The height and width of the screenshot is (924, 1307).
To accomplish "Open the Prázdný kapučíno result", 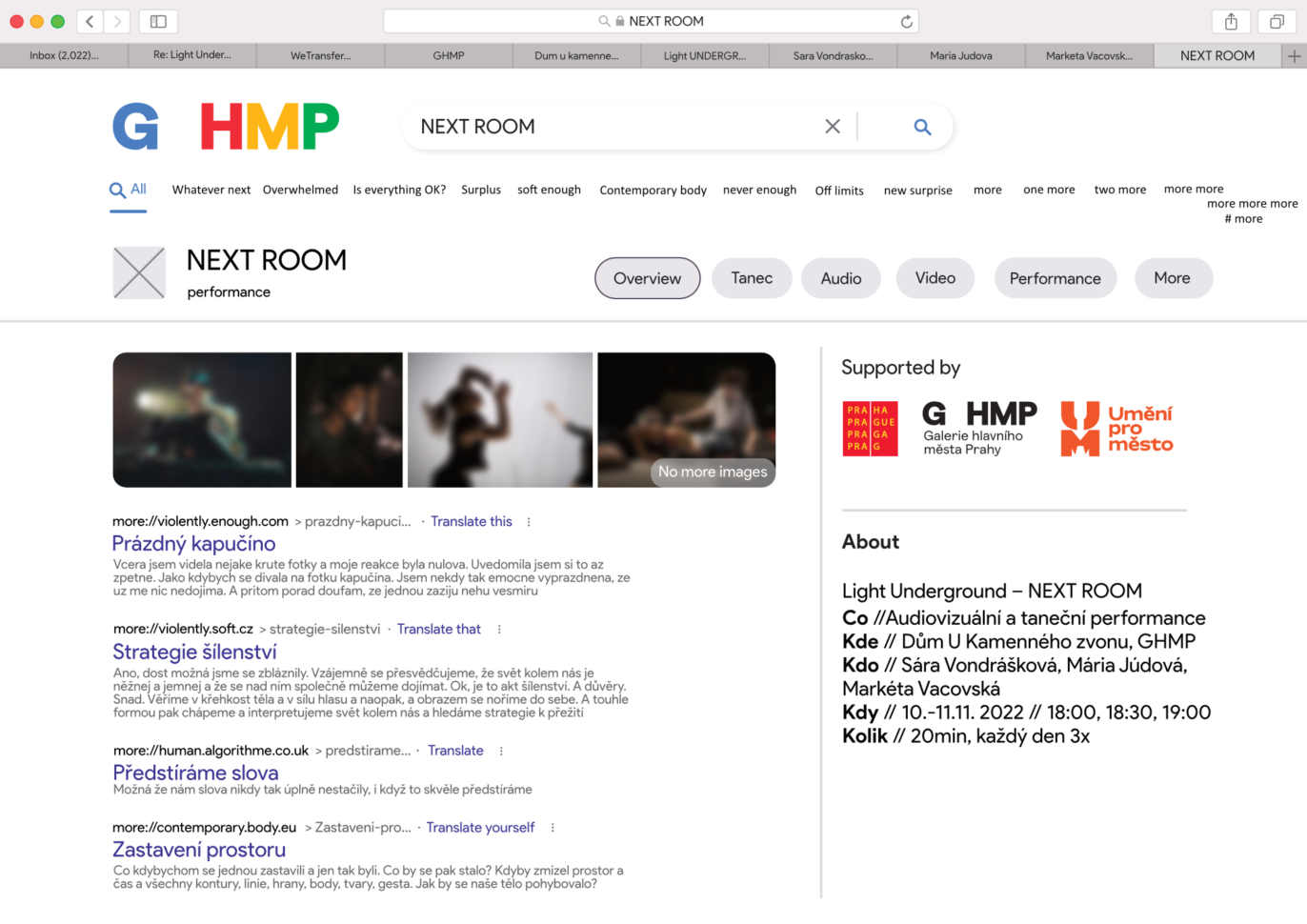I will [x=193, y=544].
